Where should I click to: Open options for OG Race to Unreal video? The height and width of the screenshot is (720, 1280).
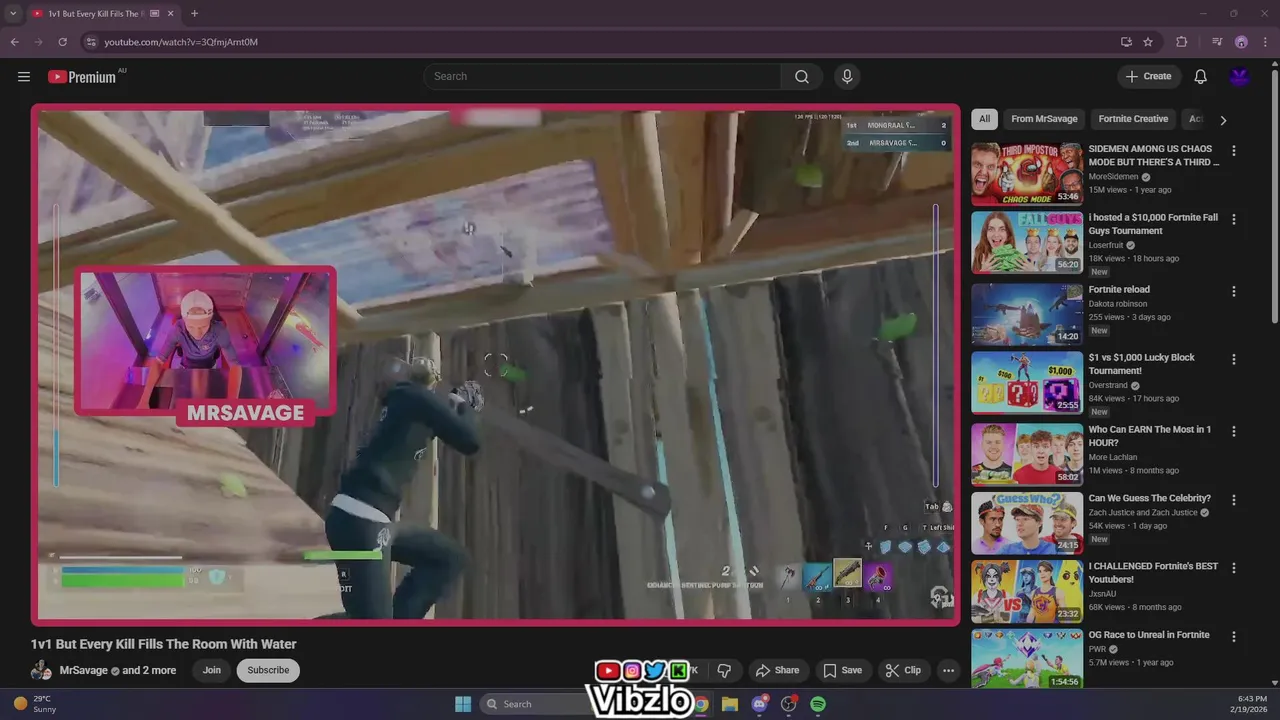[1233, 636]
